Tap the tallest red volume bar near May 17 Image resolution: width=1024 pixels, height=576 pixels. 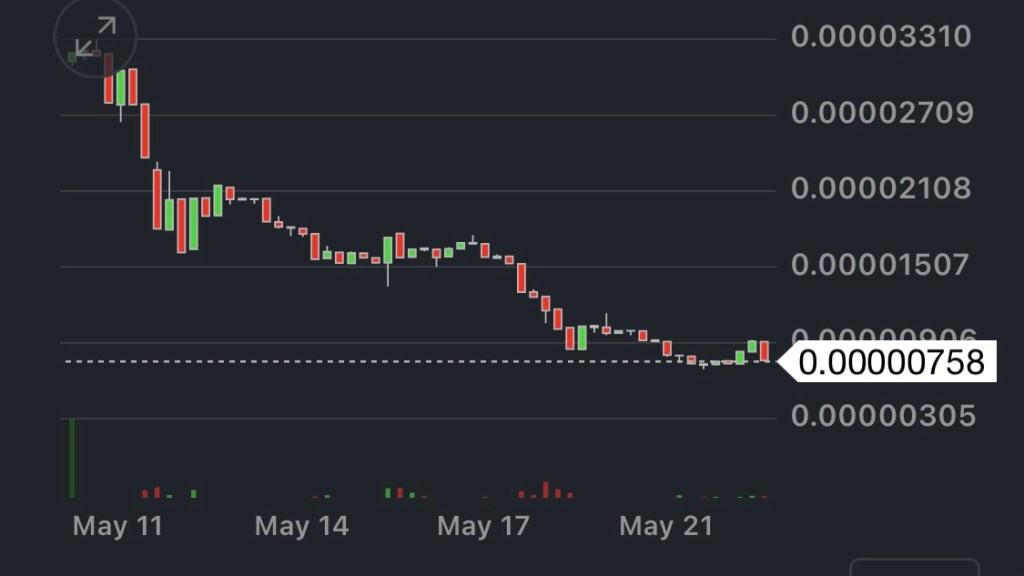546,490
